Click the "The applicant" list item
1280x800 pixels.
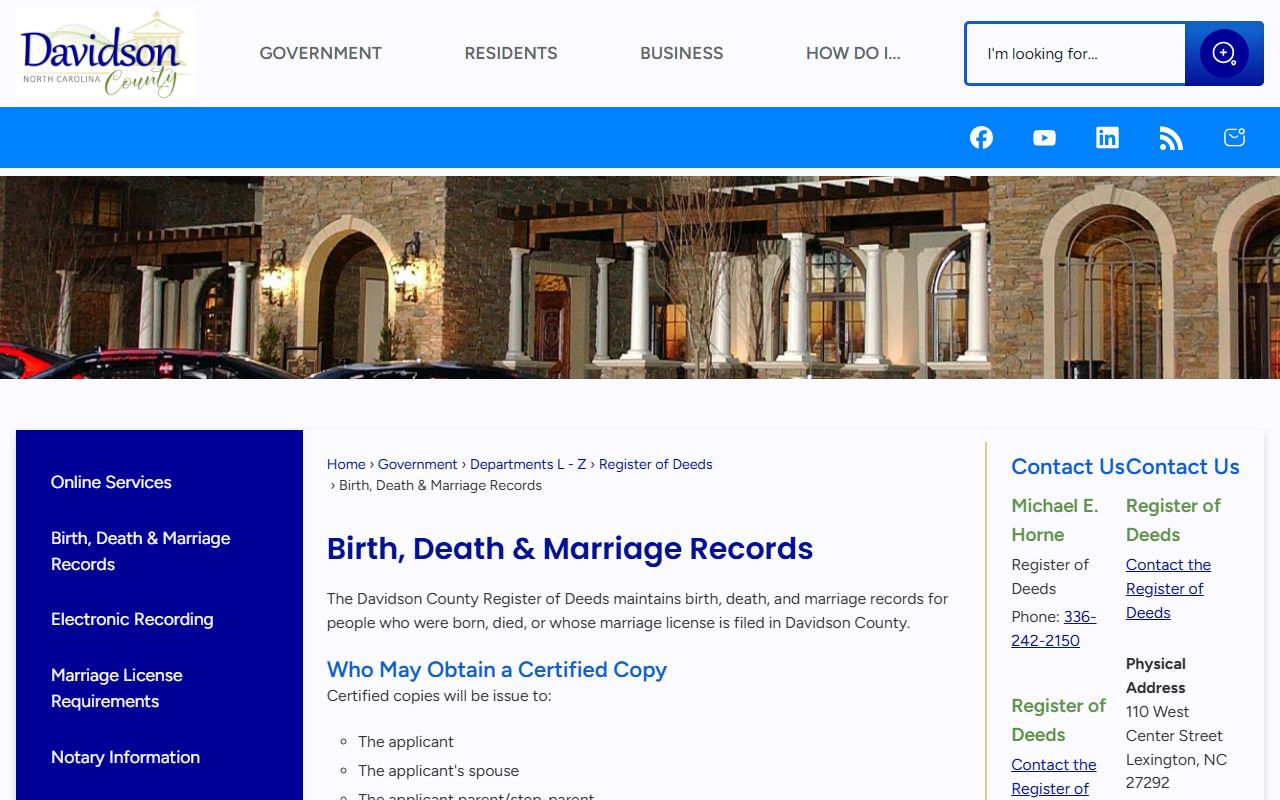[x=406, y=741]
